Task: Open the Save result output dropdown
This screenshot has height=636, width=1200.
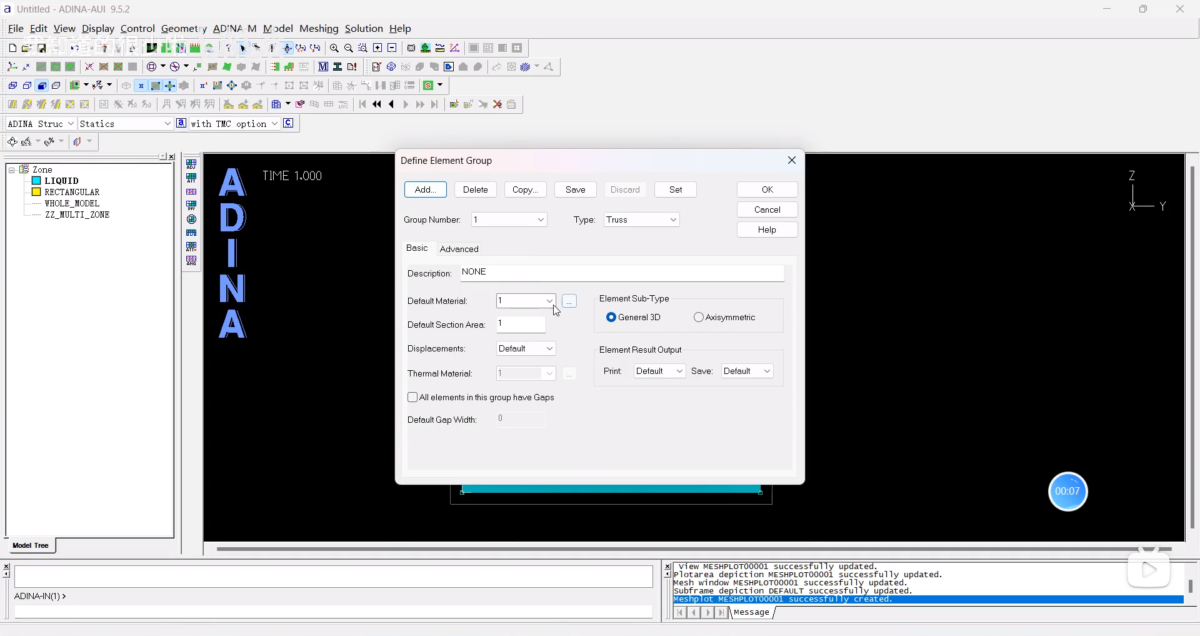Action: (767, 371)
